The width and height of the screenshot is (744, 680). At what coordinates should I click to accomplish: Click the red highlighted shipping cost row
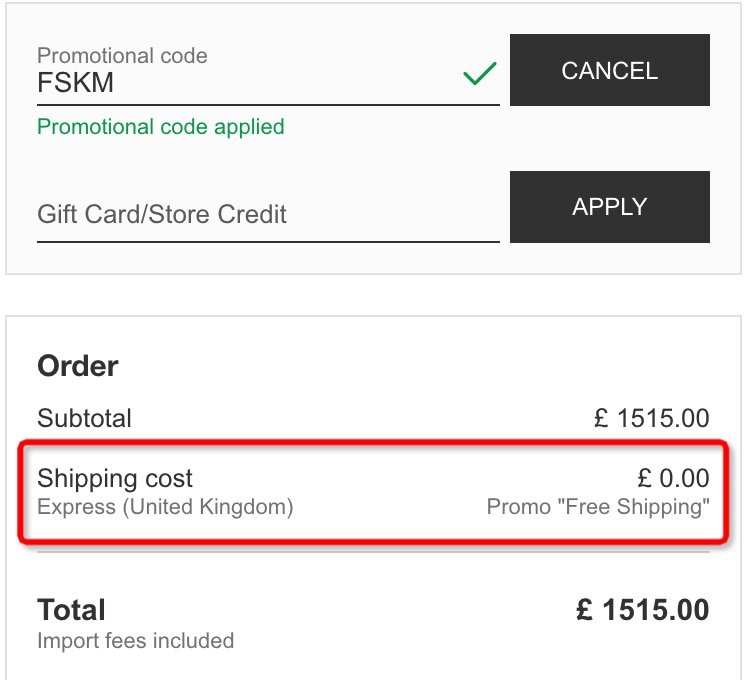pos(370,492)
